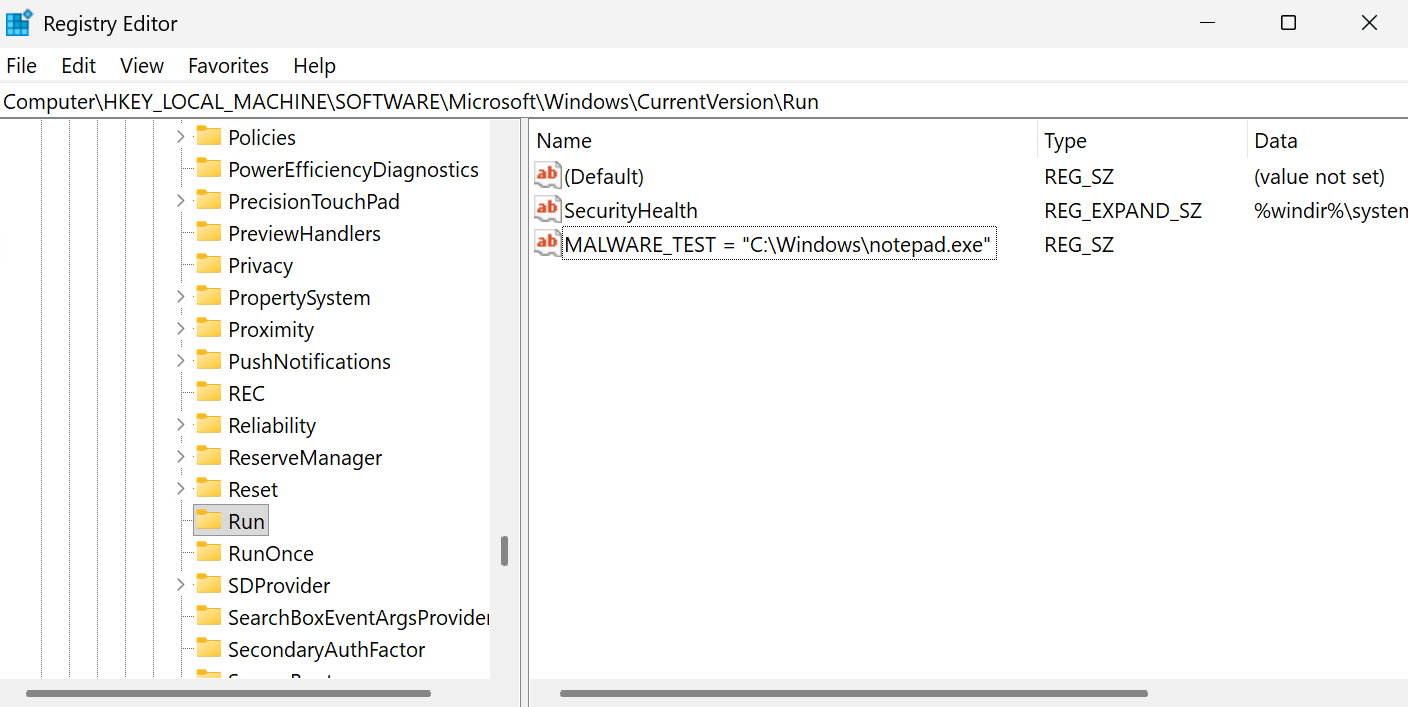The height and width of the screenshot is (707, 1408).
Task: Click the Policies folder icon
Action: [x=209, y=137]
